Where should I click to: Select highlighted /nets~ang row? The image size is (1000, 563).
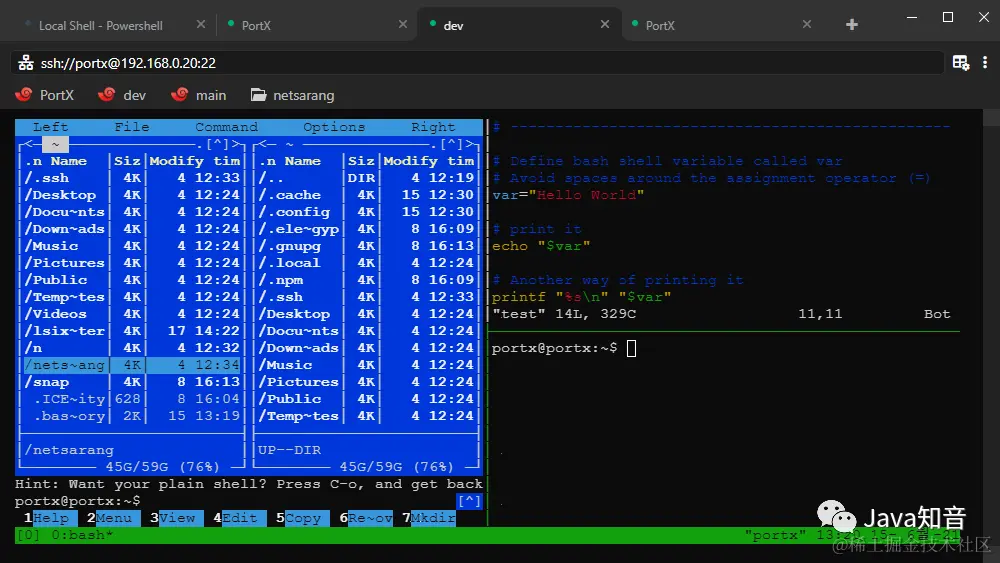[x=132, y=365]
